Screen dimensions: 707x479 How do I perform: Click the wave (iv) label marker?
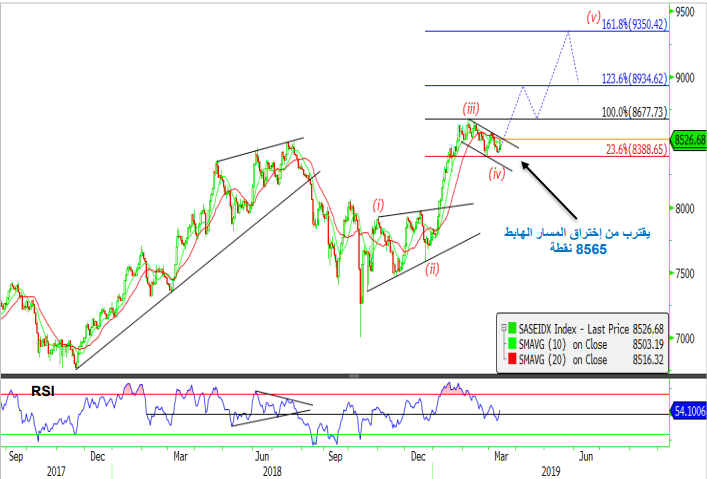tap(496, 174)
